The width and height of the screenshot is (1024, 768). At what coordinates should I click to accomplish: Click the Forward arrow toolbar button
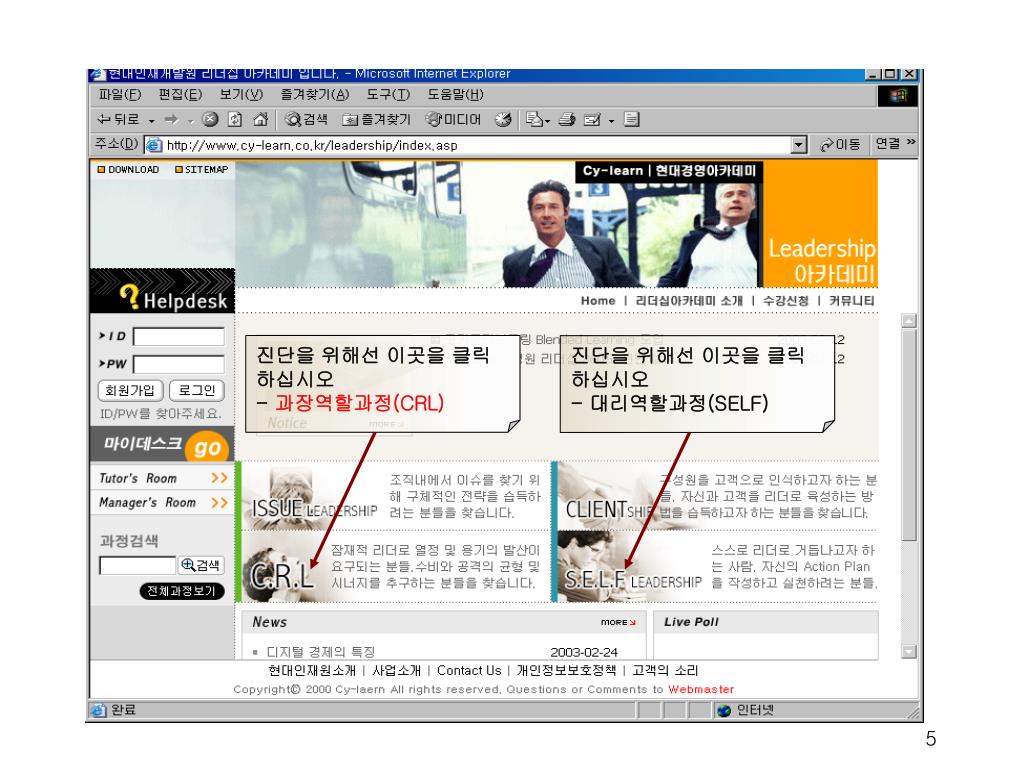[x=172, y=120]
